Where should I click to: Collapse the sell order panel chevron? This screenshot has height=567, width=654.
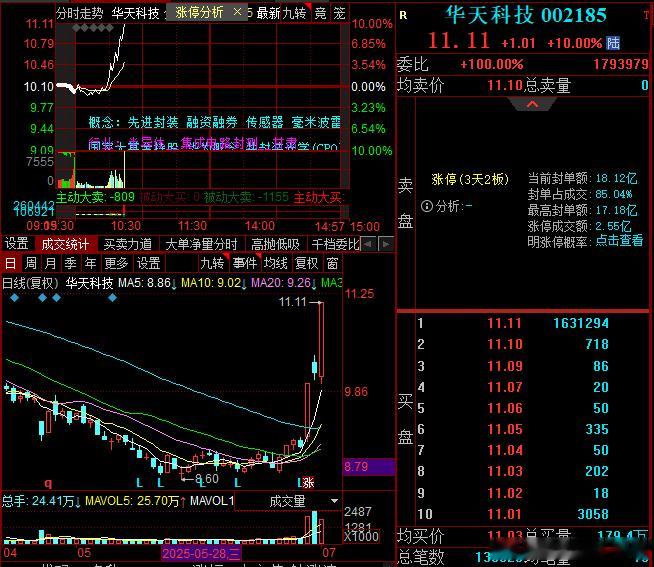coord(532,104)
